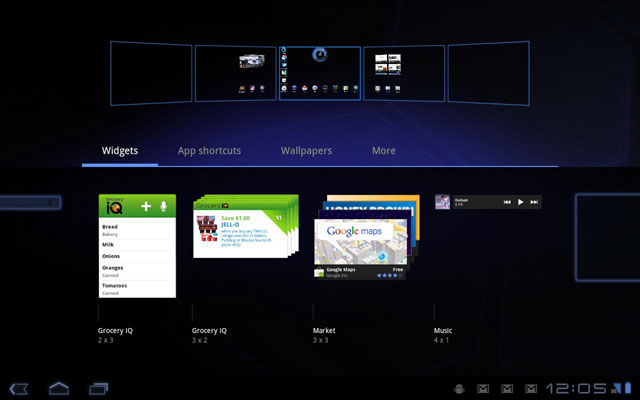This screenshot has height=400, width=640.
Task: Select the Grocery IQ 3 x 2 coupon widget
Action: [x=244, y=239]
